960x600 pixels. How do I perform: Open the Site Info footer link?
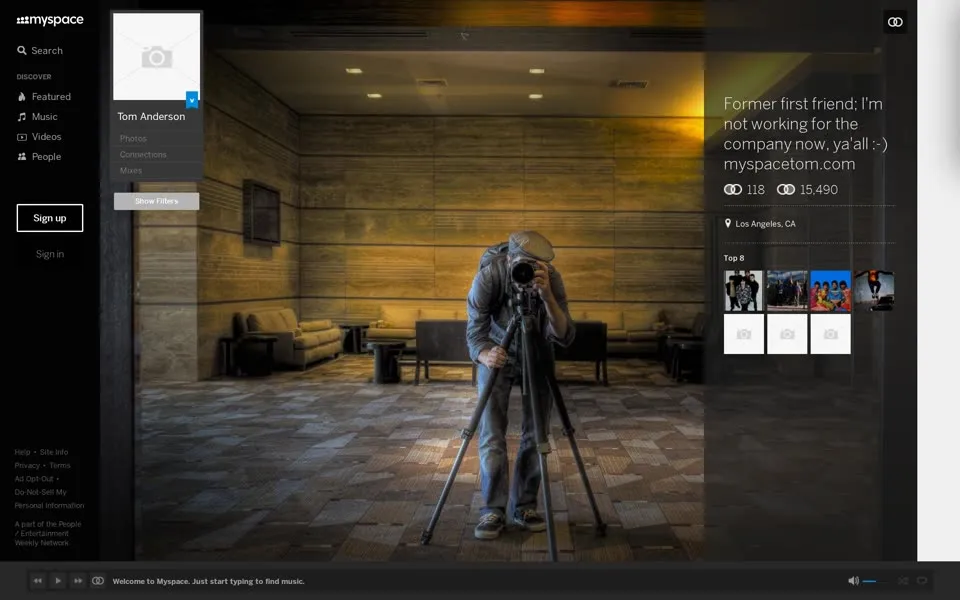pyautogui.click(x=54, y=452)
